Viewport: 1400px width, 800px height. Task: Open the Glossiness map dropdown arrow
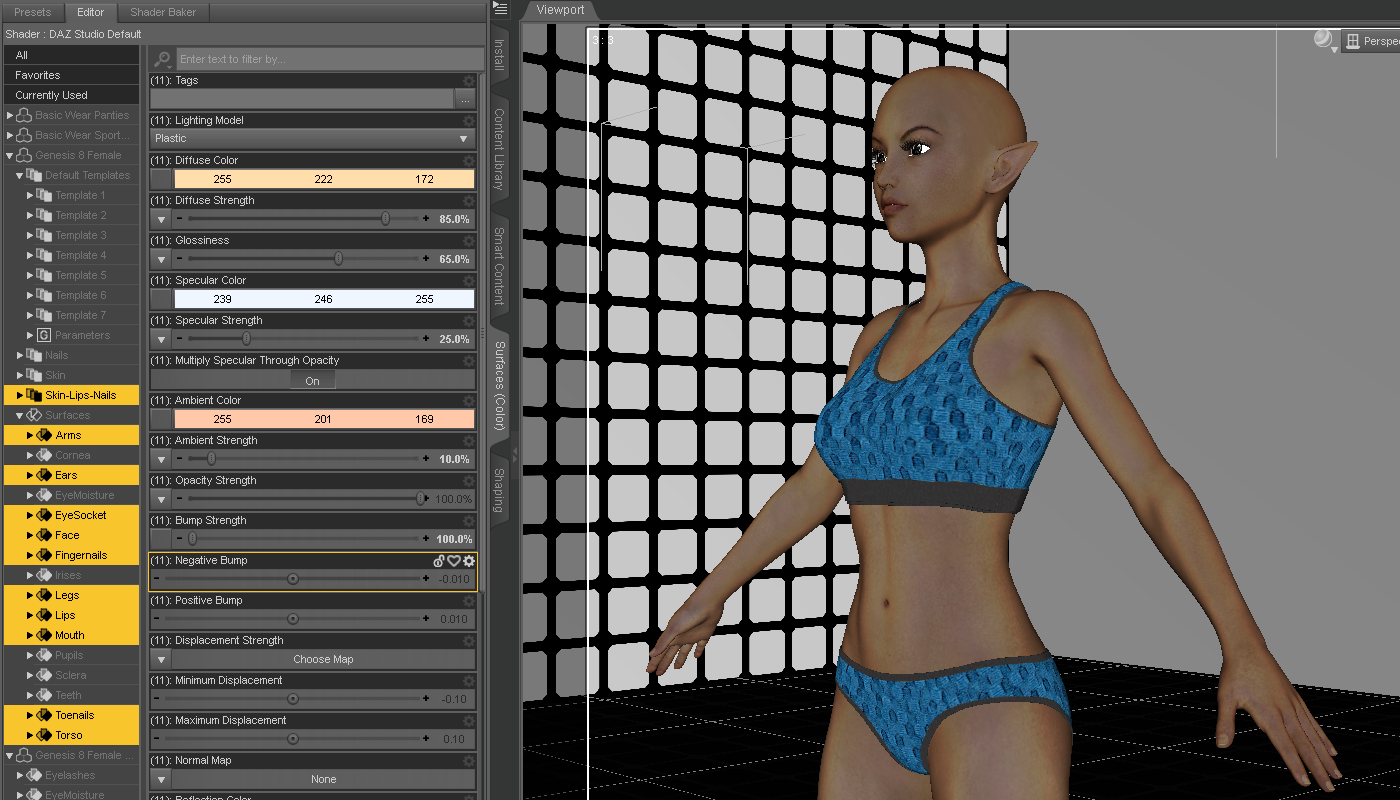coord(161,259)
